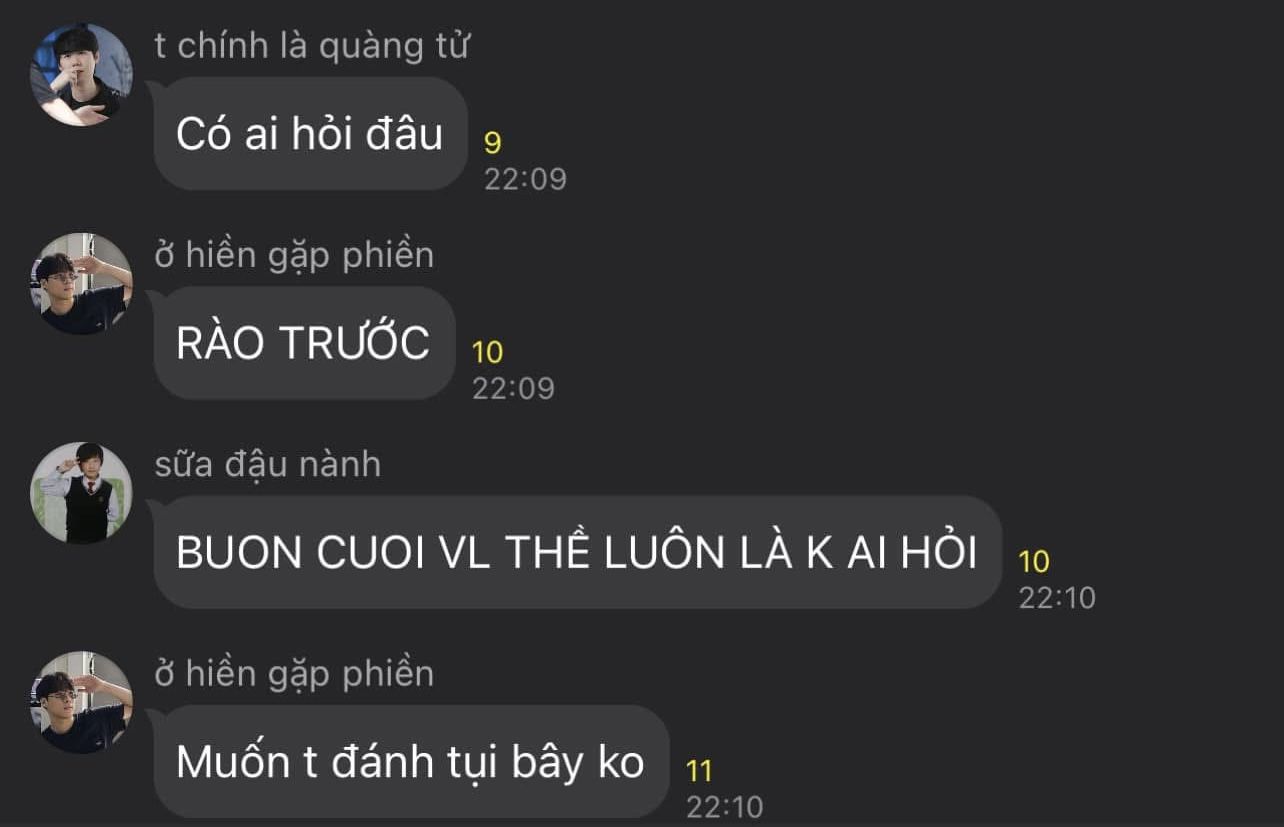Screen dimensions: 1284x827
Task: Click the 22:09 timestamp beside RÀO TRƯỚC
Action: coord(513,388)
